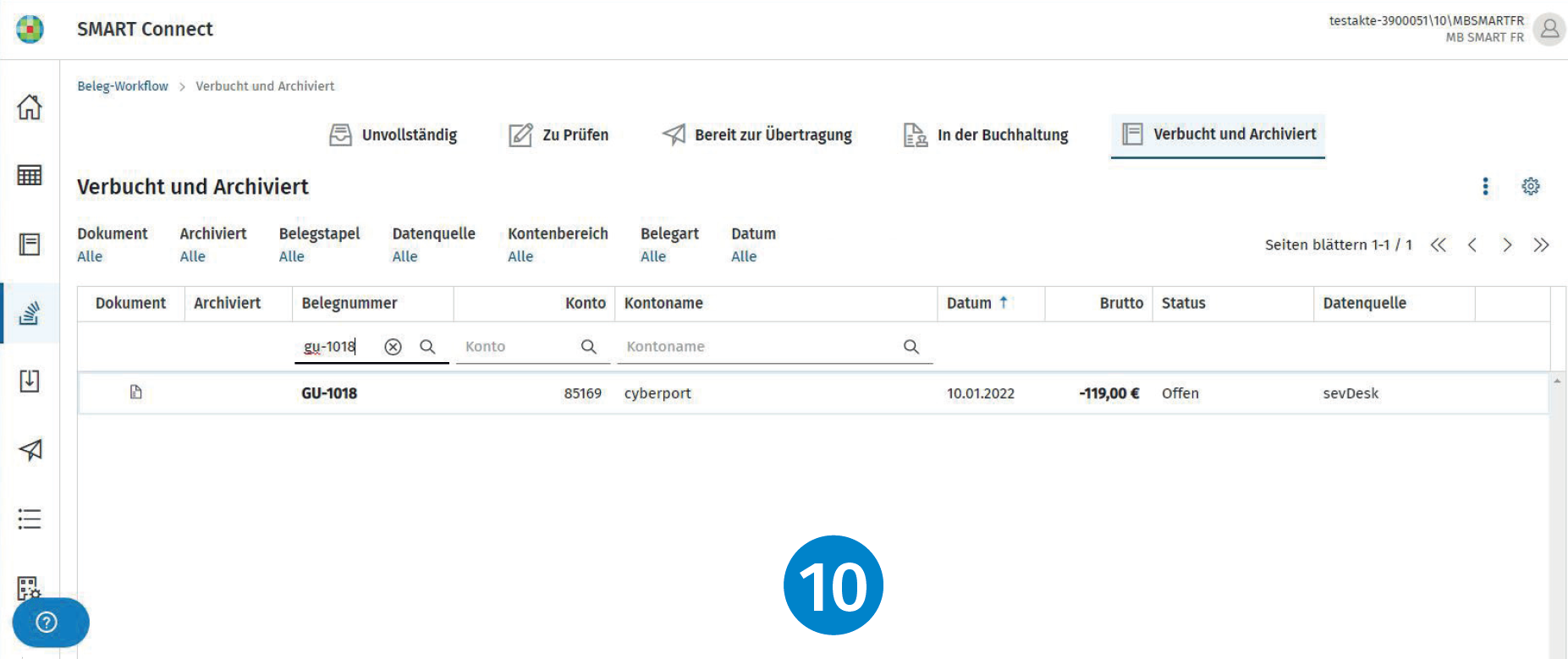Open the table grid sidebar icon
Viewport: 1568px width, 659px height.
(30, 175)
